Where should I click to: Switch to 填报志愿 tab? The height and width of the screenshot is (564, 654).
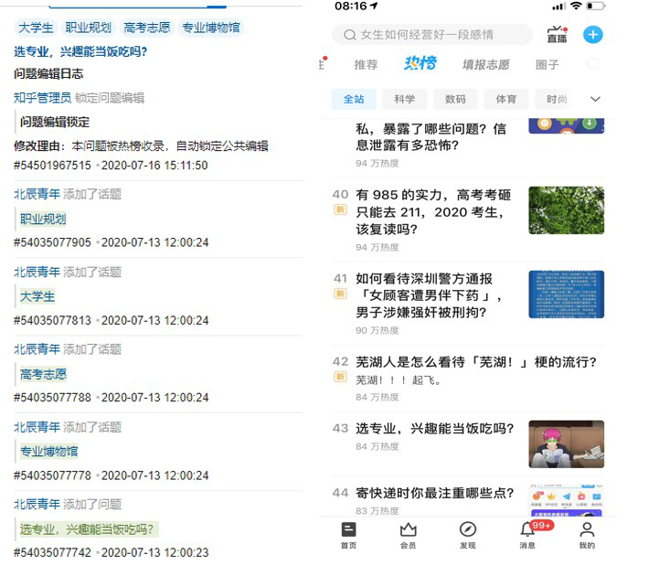pos(486,65)
